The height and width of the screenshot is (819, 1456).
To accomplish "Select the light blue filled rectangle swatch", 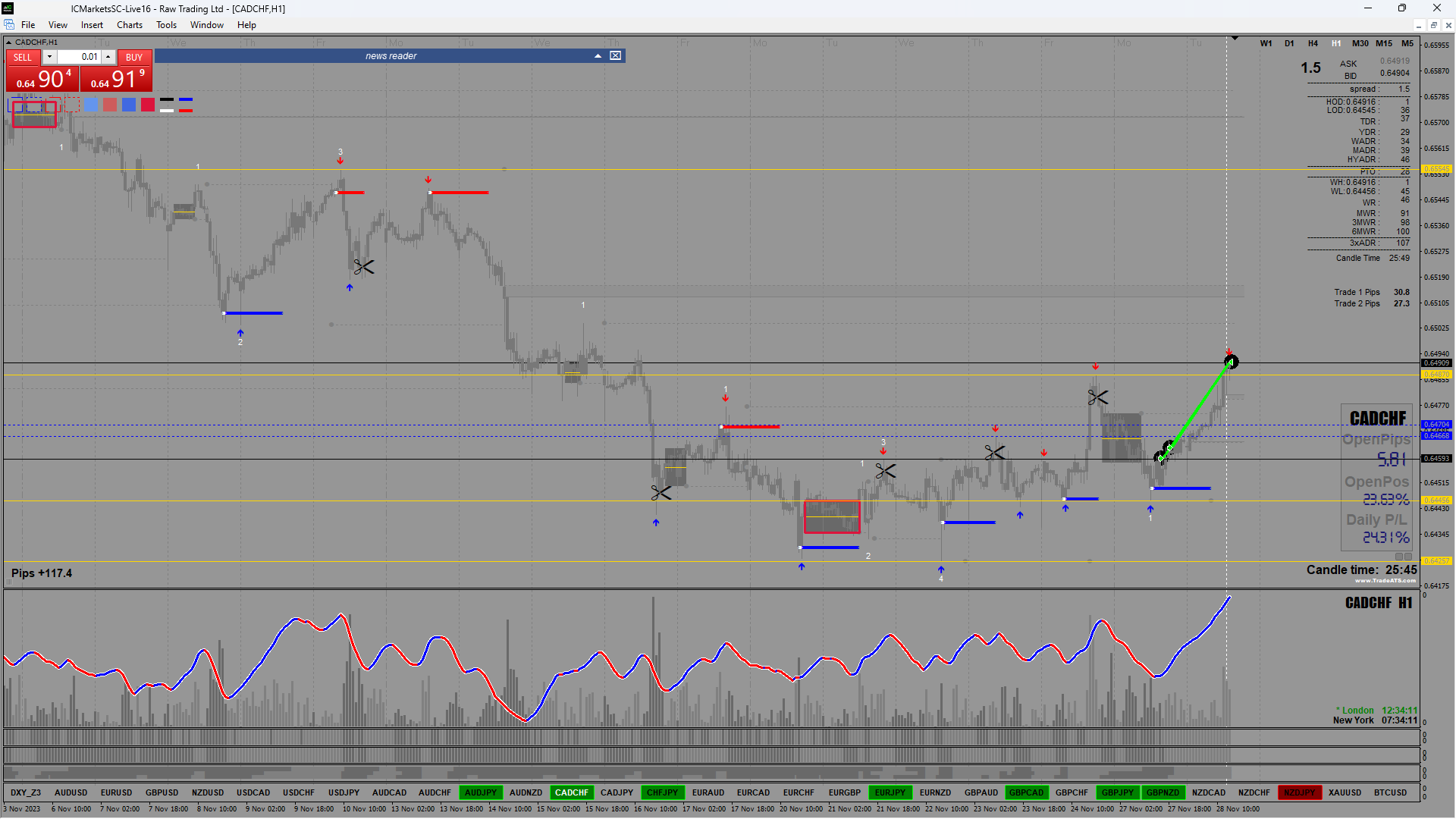I will [91, 105].
